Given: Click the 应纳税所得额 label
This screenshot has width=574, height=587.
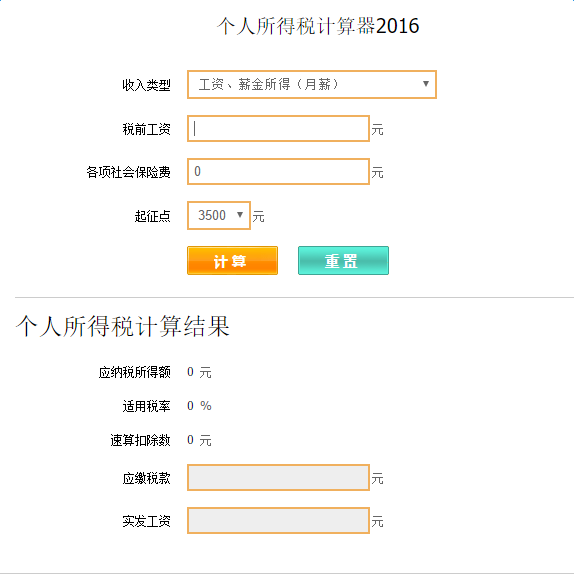Looking at the screenshot, I should coord(134,372).
